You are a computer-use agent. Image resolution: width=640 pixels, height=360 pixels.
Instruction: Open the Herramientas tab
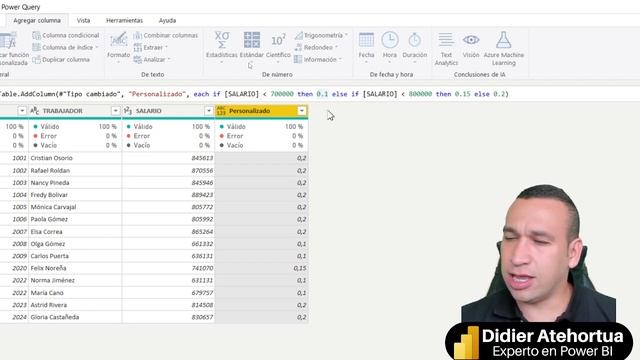pos(124,20)
